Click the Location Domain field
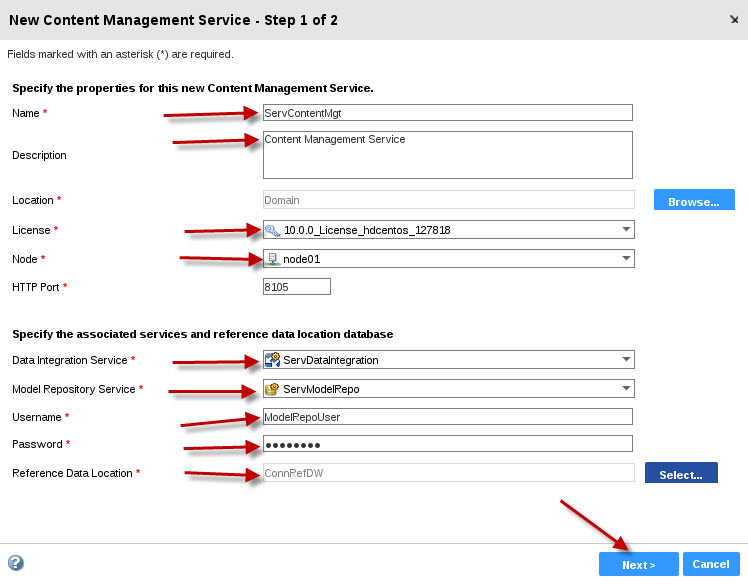The width and height of the screenshot is (748, 588). coord(449,200)
